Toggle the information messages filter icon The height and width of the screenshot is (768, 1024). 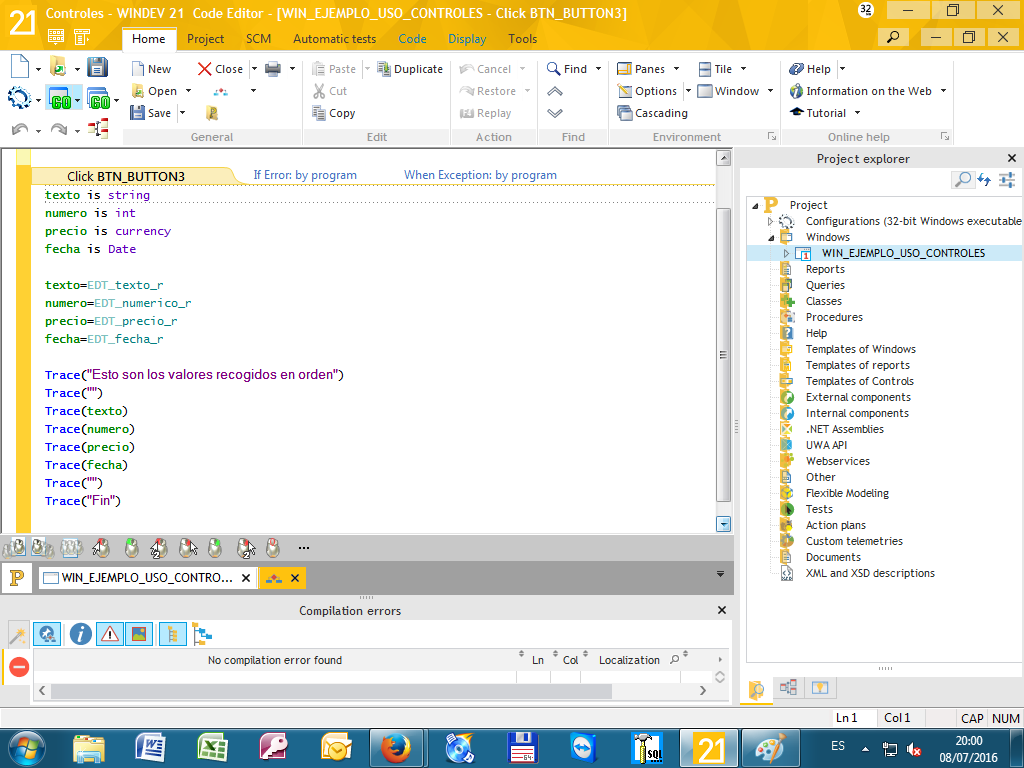(80, 633)
